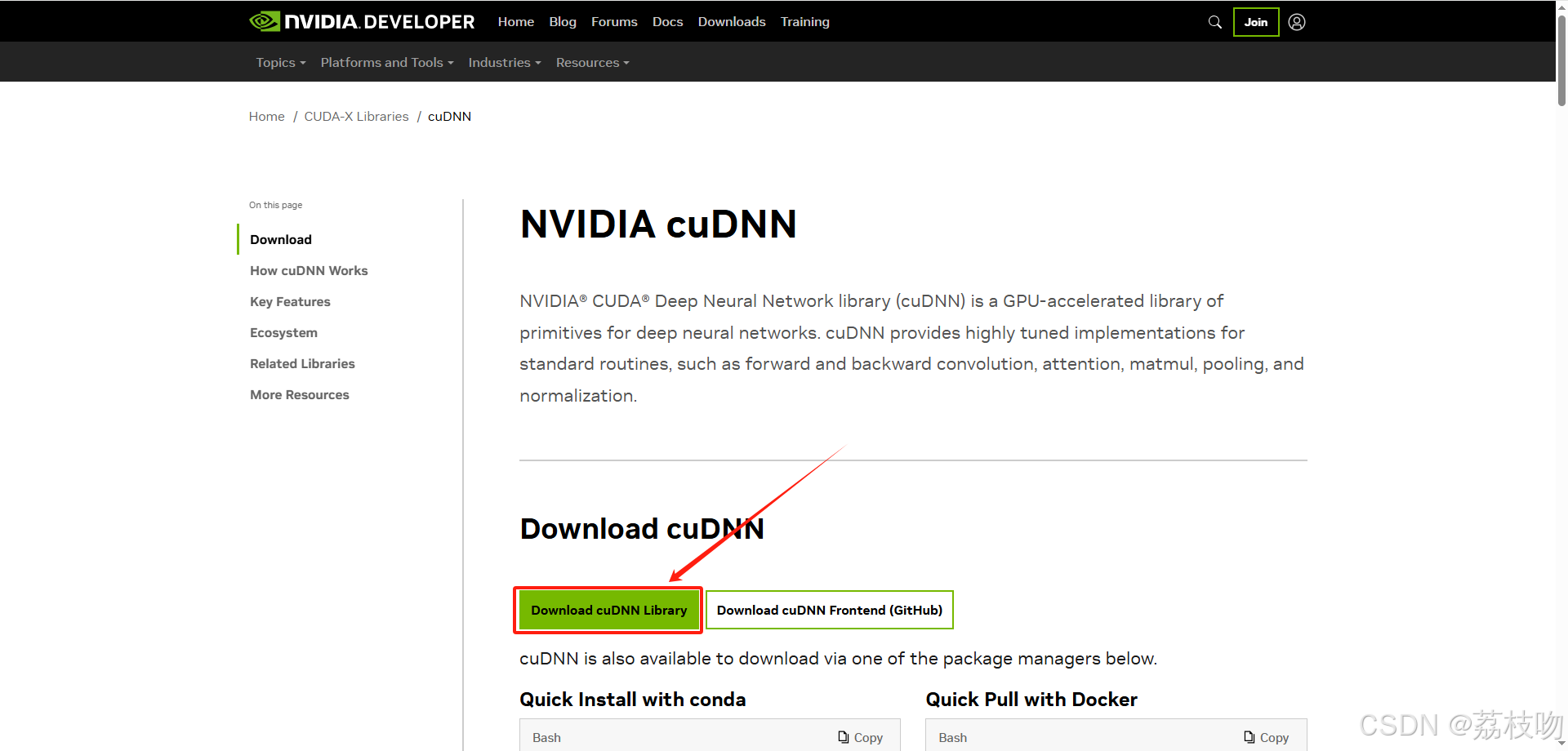Click the 'cuDNN is also available' sentence
The image size is (1568, 751).
pyautogui.click(x=838, y=658)
